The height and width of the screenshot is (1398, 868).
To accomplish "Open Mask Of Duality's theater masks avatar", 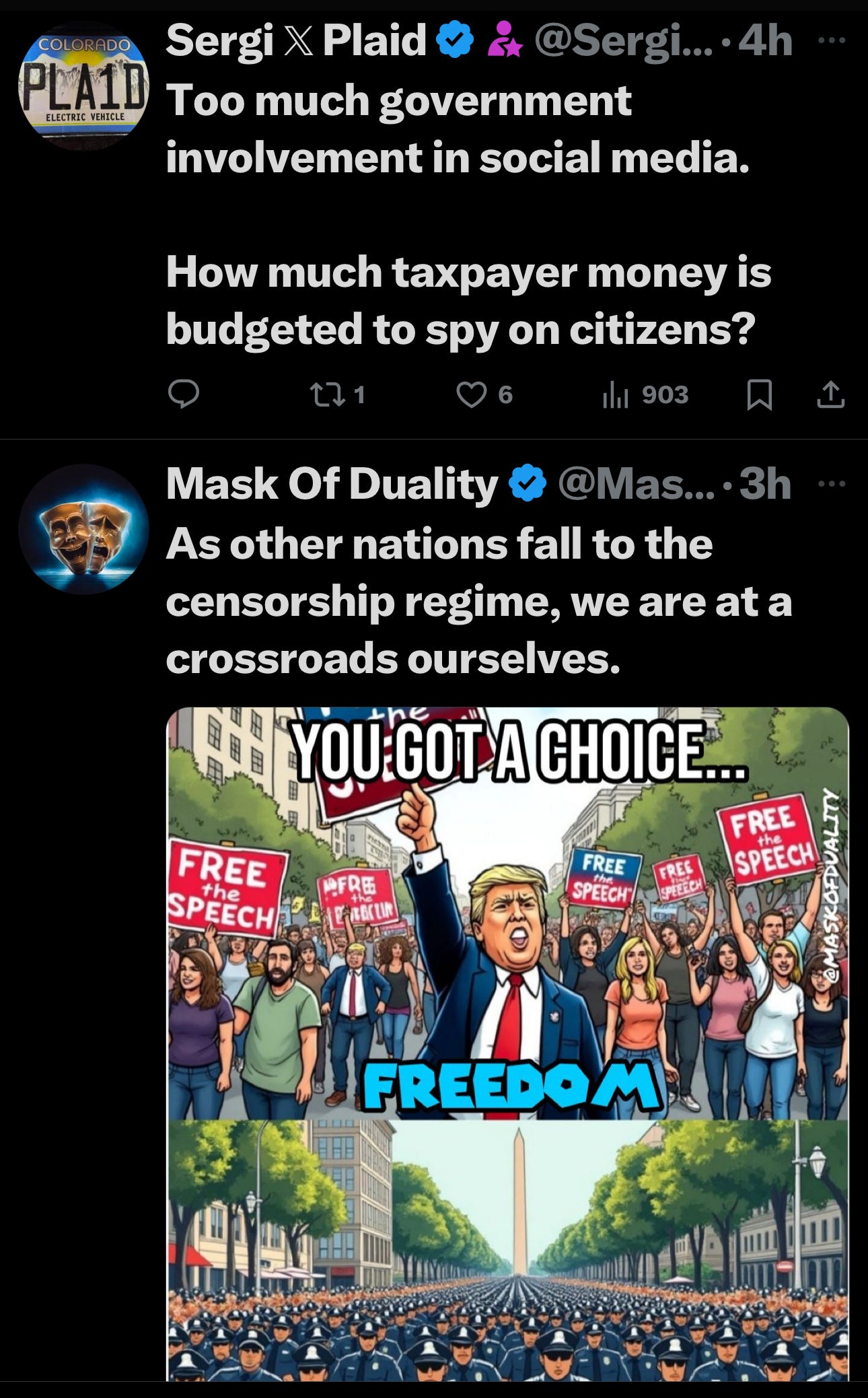I will coord(83,529).
